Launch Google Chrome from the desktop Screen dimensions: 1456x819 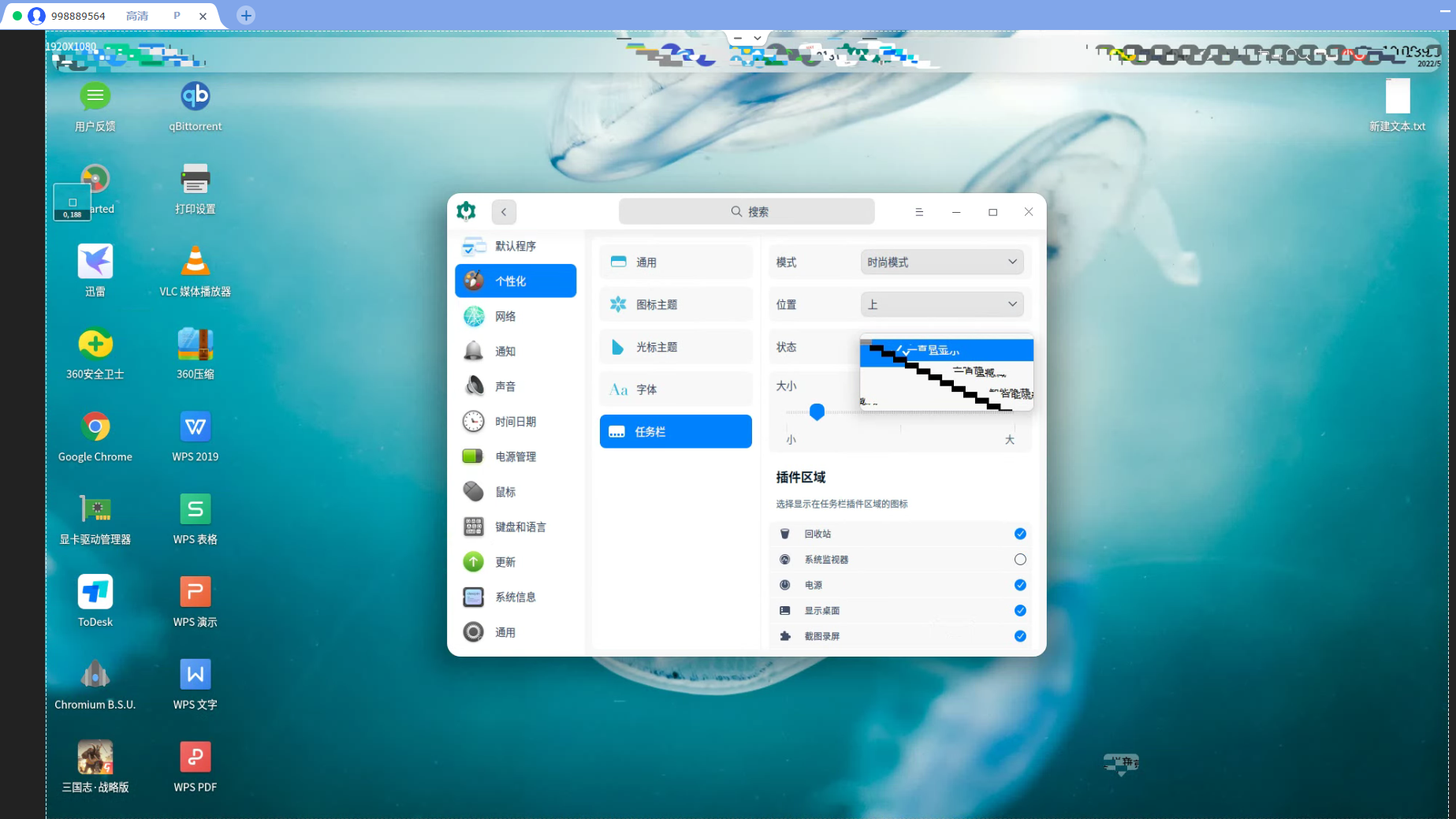95,437
